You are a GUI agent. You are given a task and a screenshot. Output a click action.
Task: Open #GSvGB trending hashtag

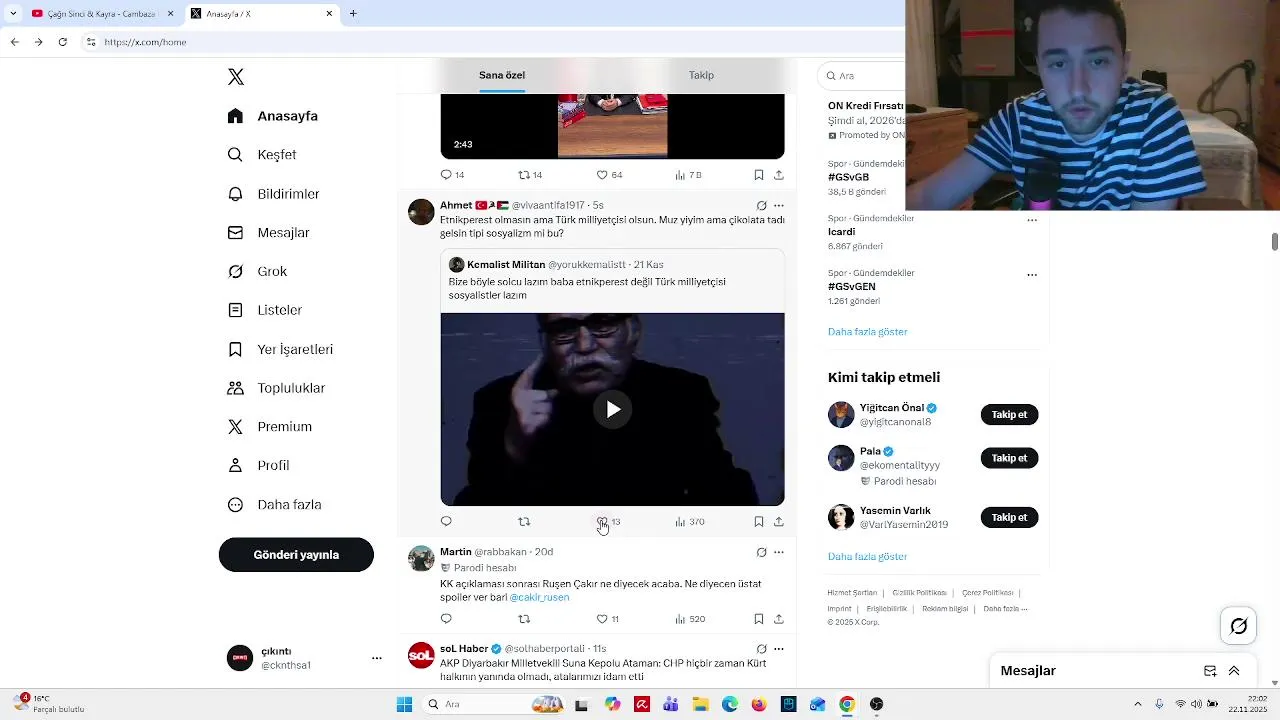[848, 177]
